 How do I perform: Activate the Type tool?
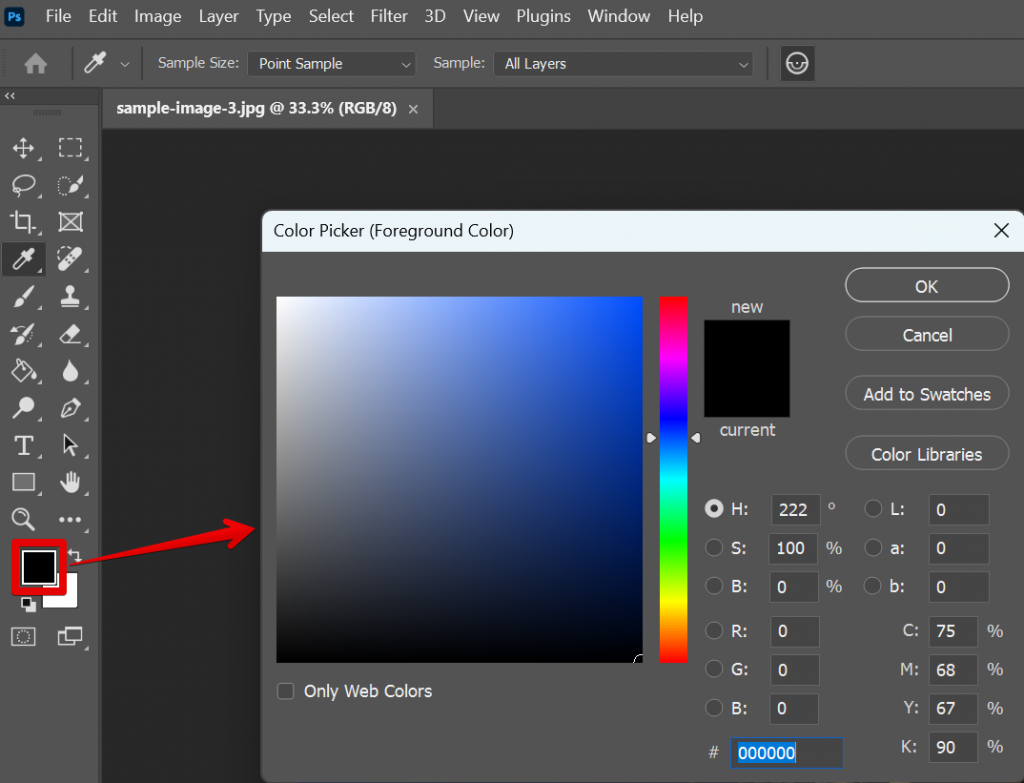click(24, 445)
